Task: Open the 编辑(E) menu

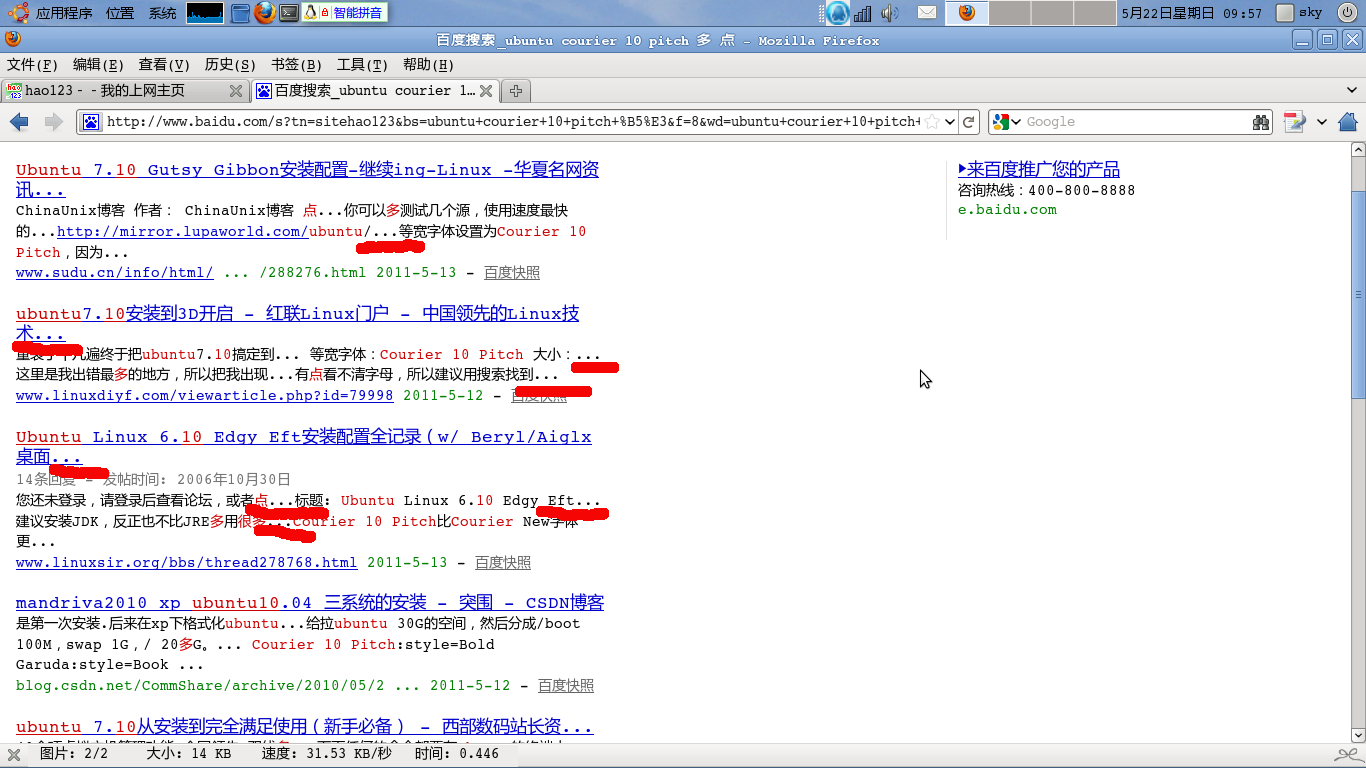Action: (98, 65)
